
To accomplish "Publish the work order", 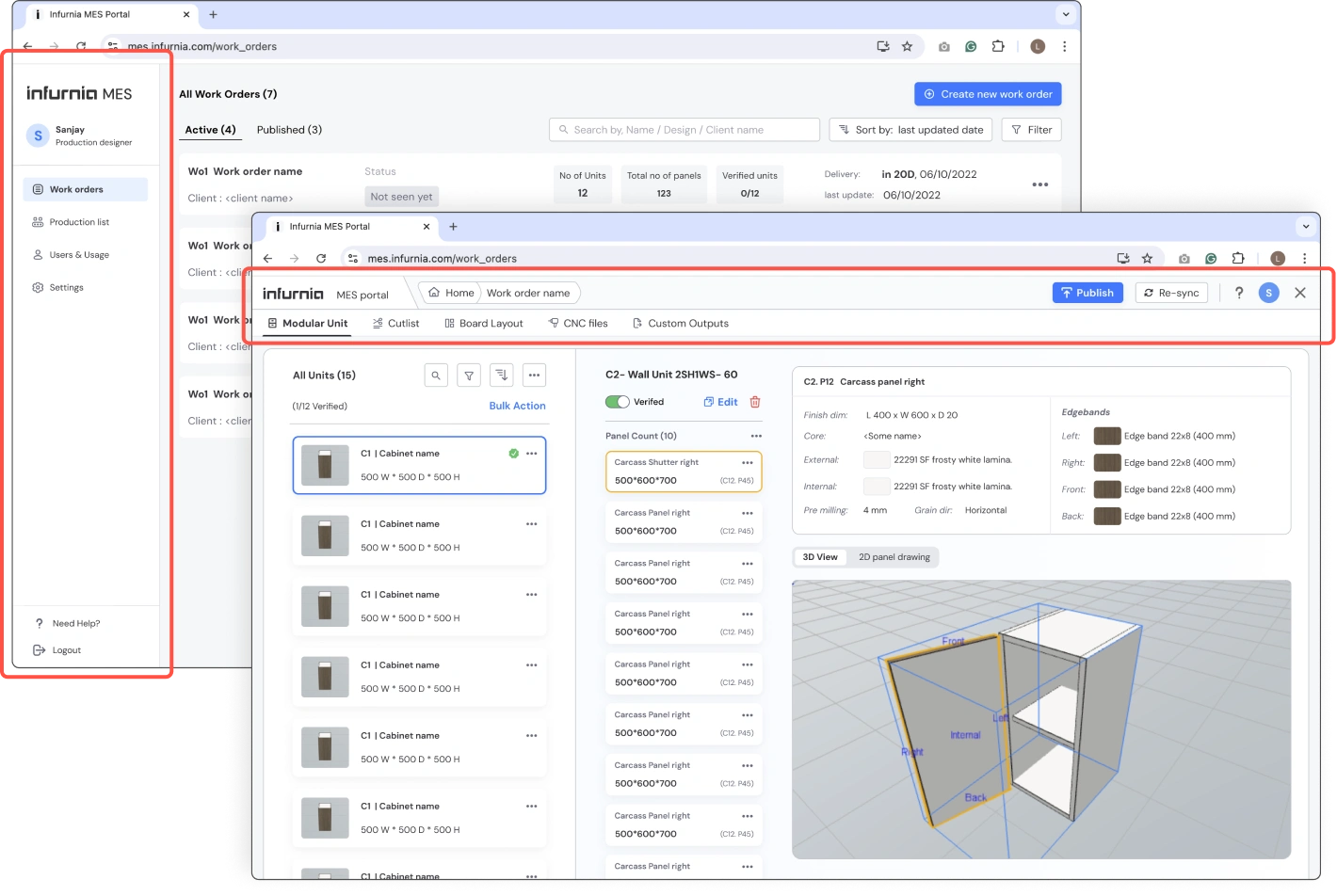I will point(1087,293).
